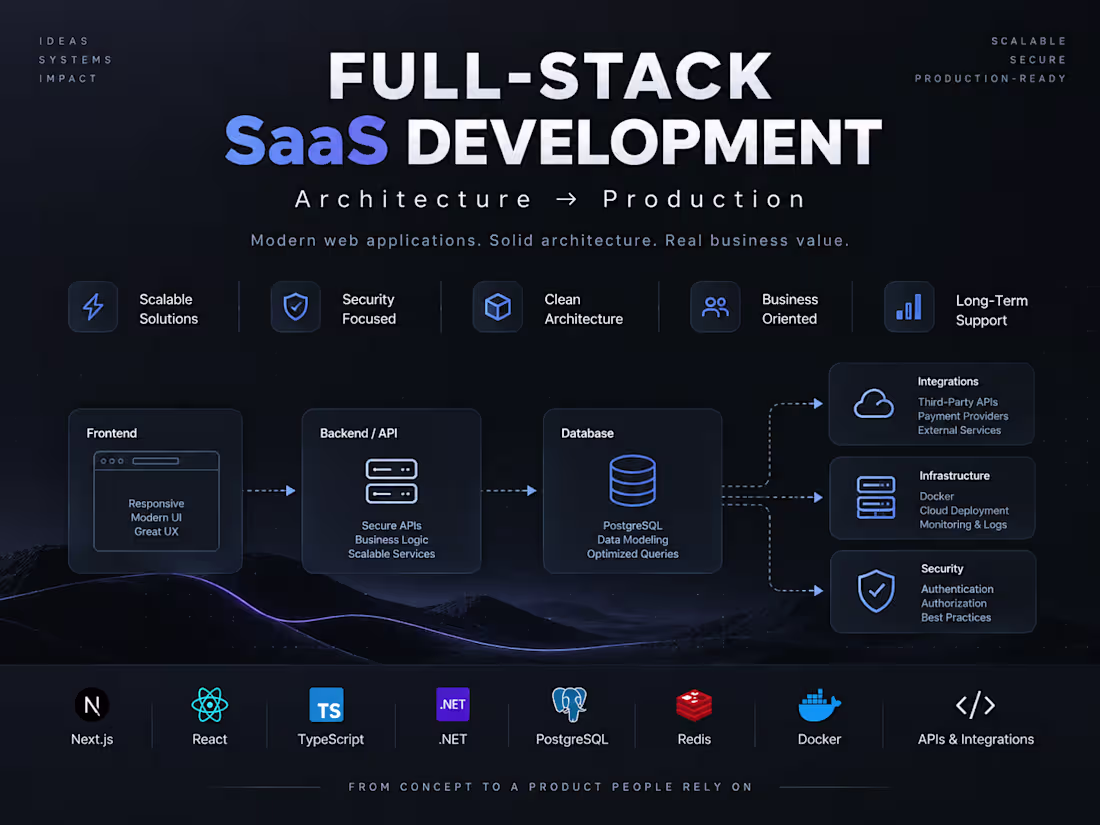Click the "Great UX" text

[156, 532]
